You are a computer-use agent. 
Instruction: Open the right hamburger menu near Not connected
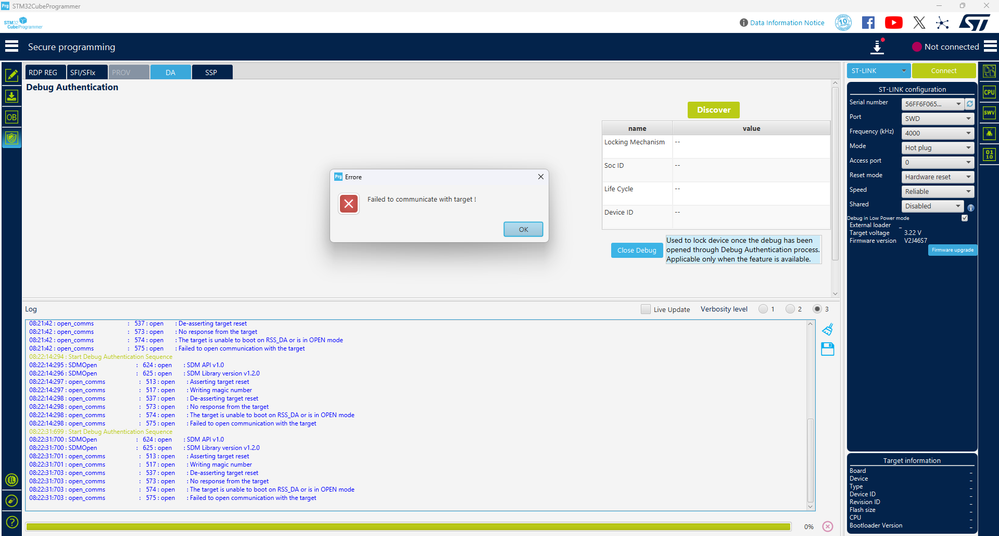(x=990, y=47)
